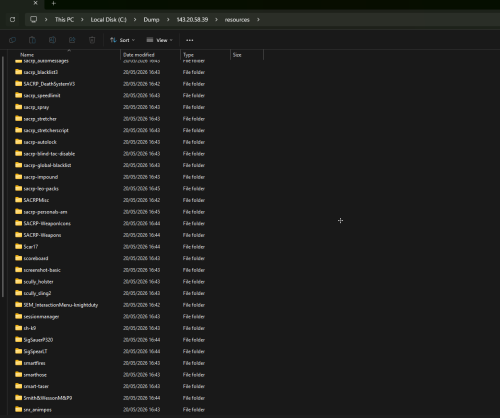Screen dimensions: 500x418
Task: Close the current Explorer tab
Action: tap(36, 3)
